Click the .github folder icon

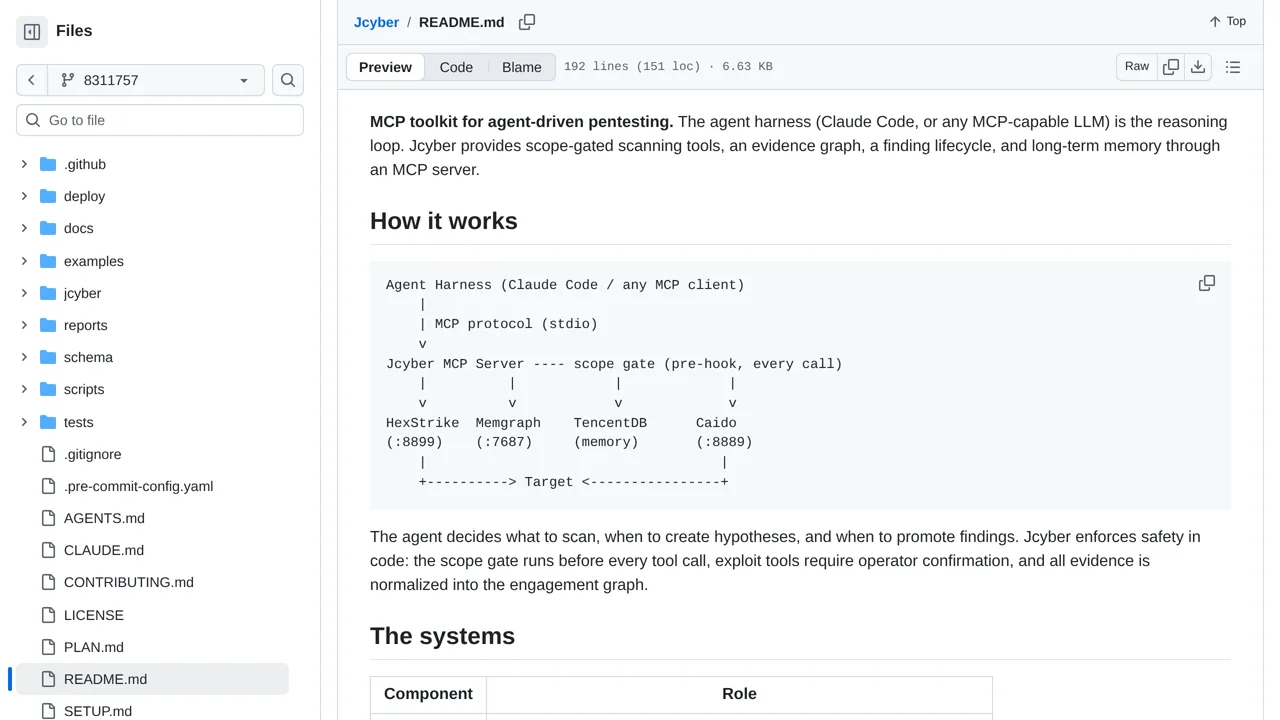click(x=48, y=164)
